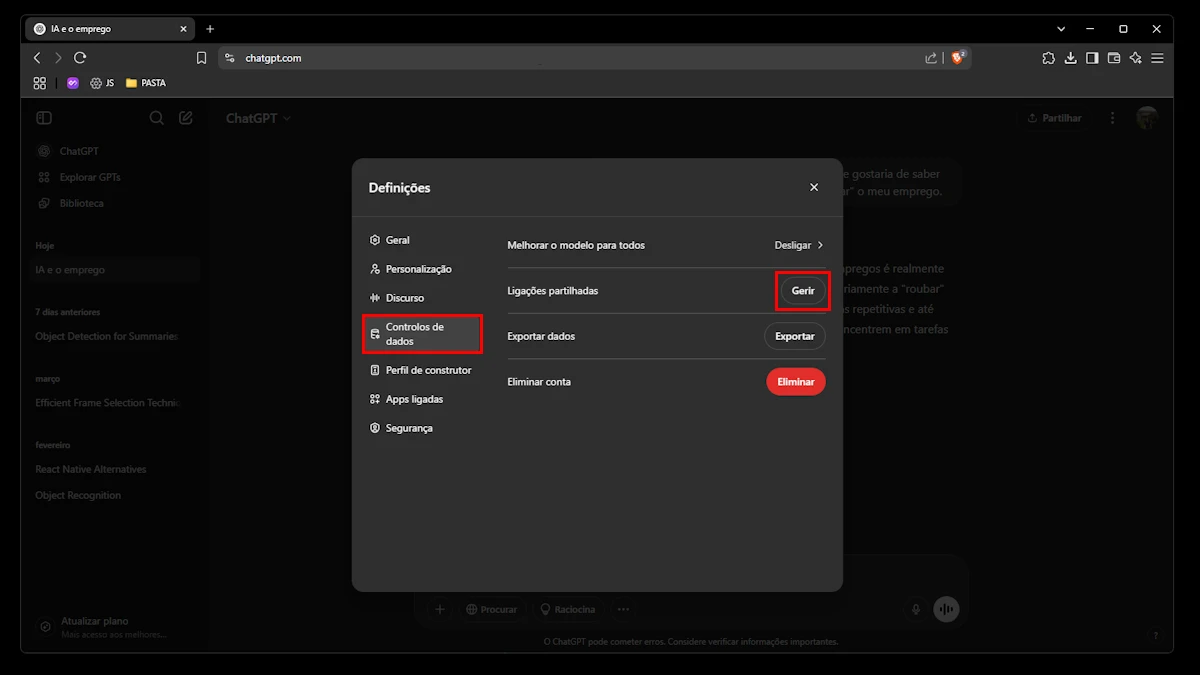
Task: Open the Brave Wallet icon
Action: pyautogui.click(x=1113, y=58)
